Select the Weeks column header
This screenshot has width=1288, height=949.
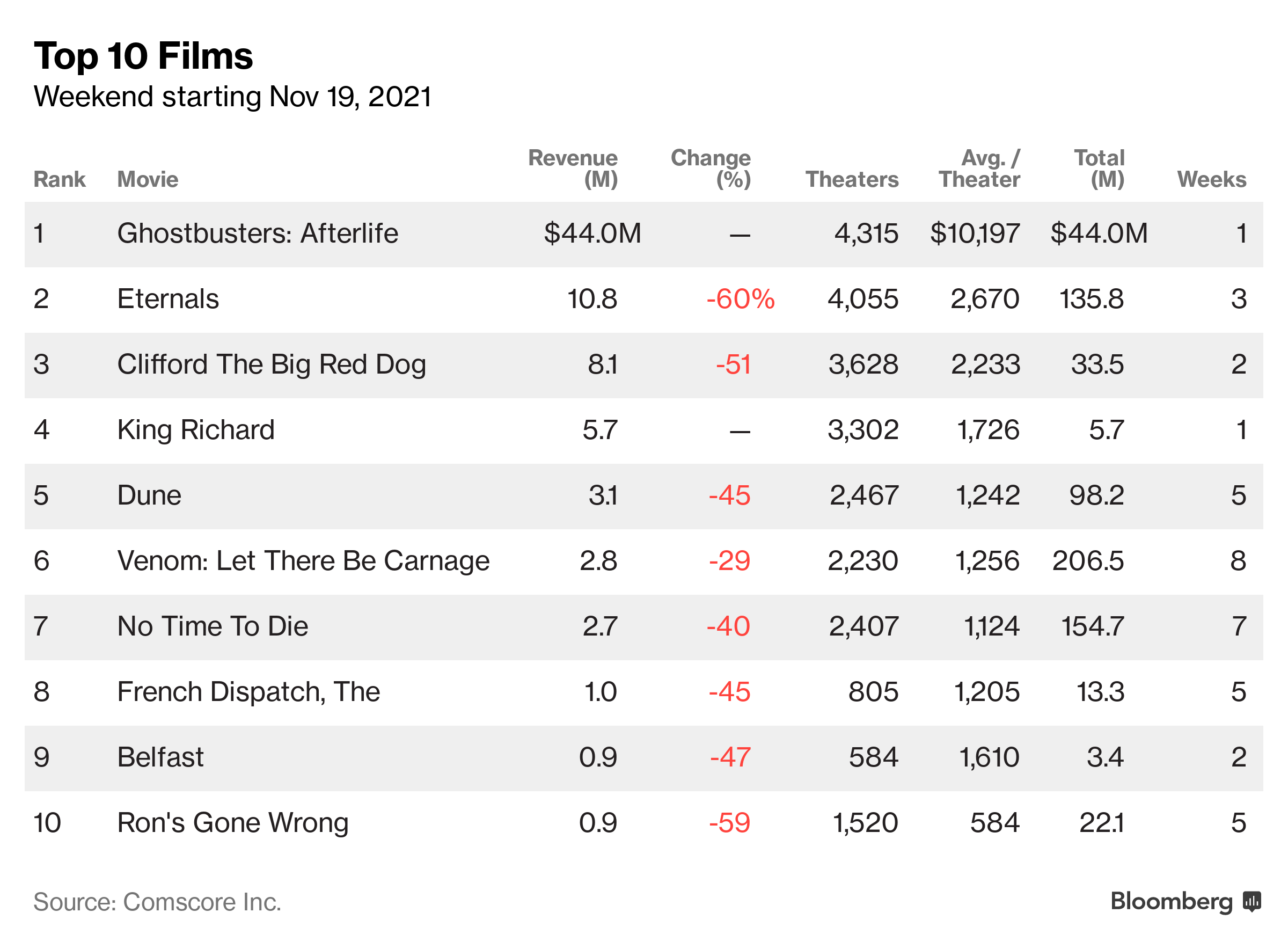[1211, 179]
